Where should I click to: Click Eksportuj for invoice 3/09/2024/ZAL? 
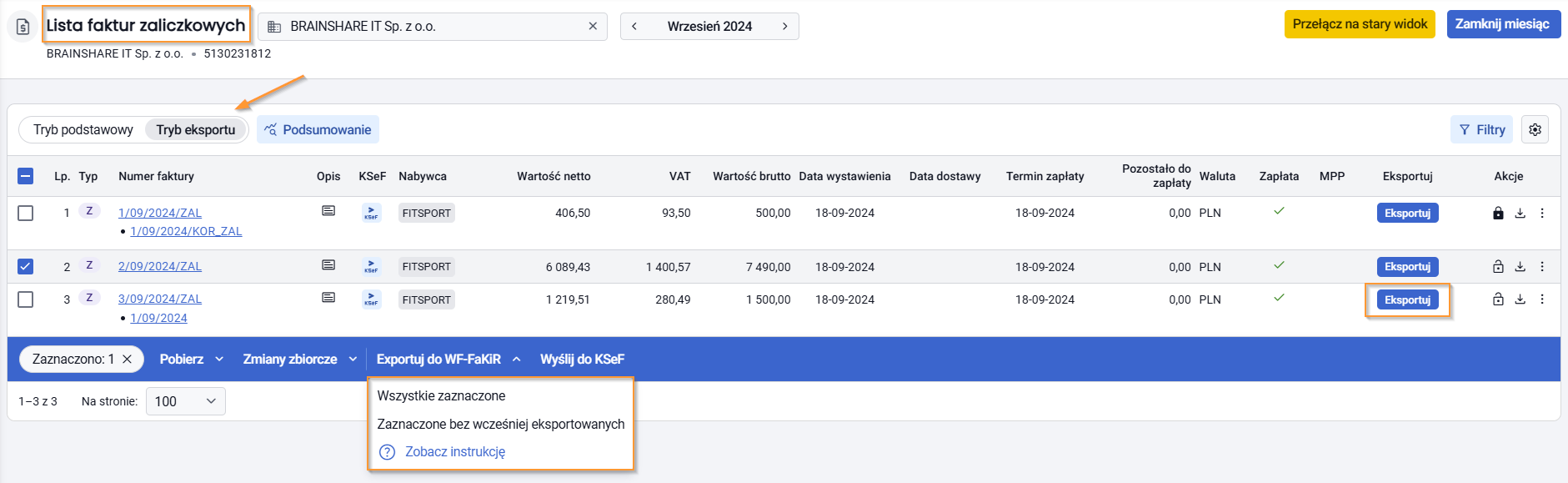1407,299
